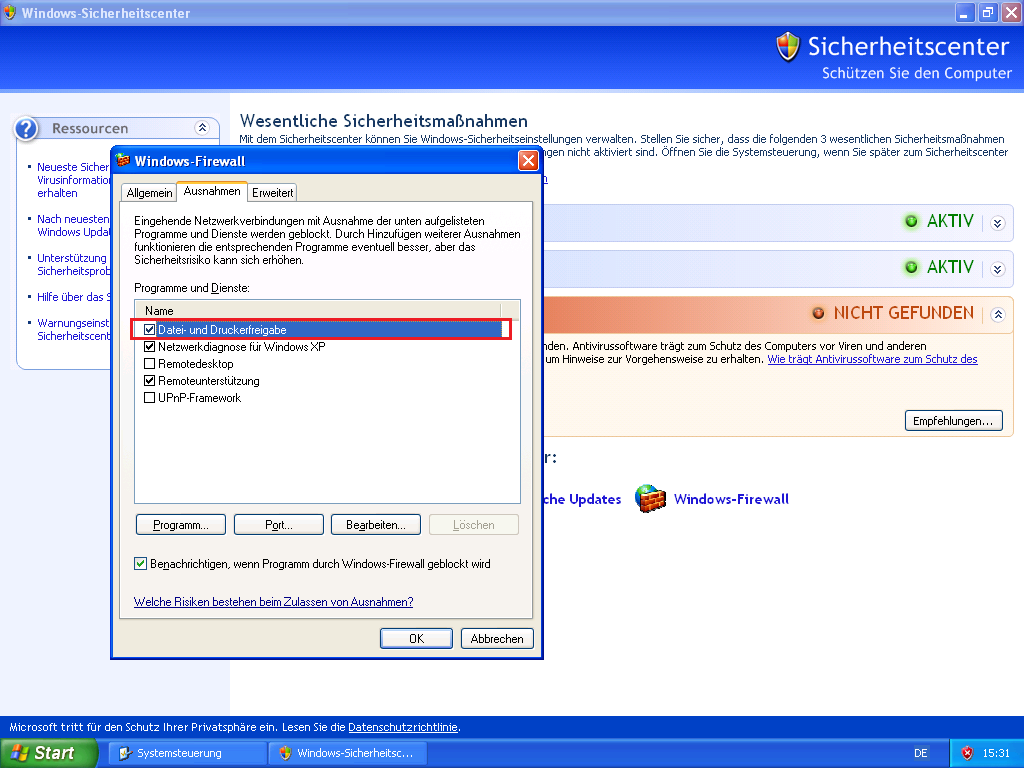Switch to the Allgemein tab

(x=150, y=193)
